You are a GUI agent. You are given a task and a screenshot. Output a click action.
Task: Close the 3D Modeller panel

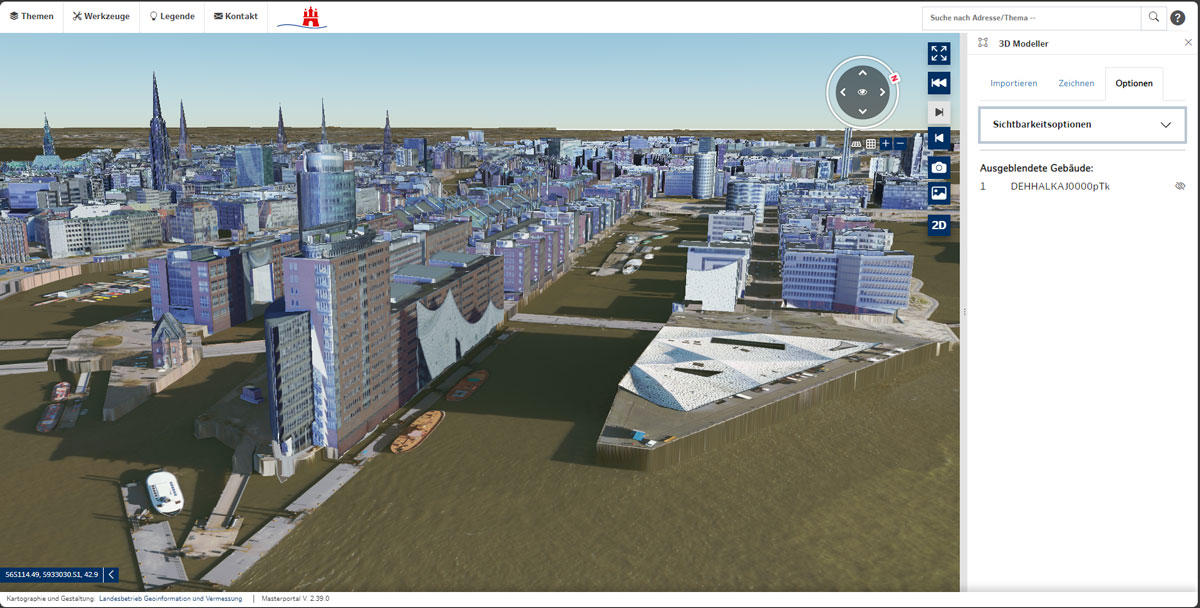pos(1188,43)
